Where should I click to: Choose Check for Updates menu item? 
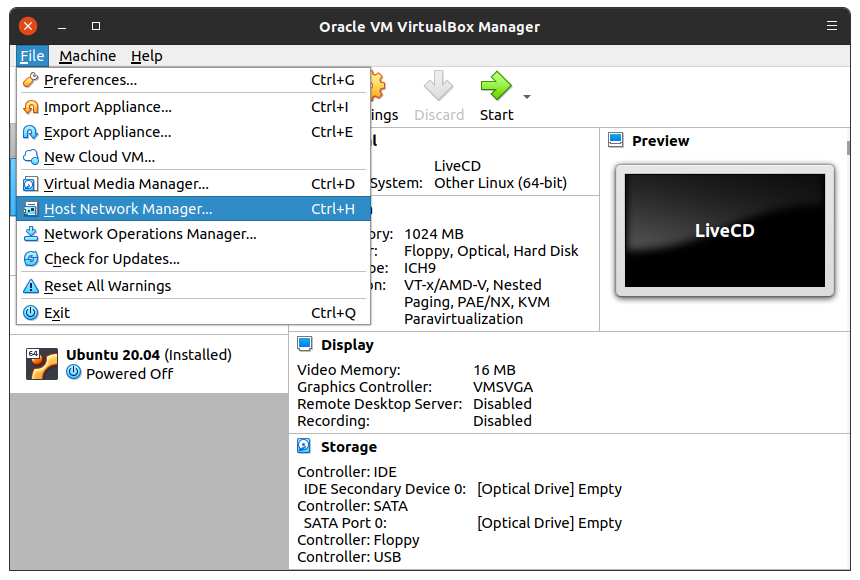(112, 259)
